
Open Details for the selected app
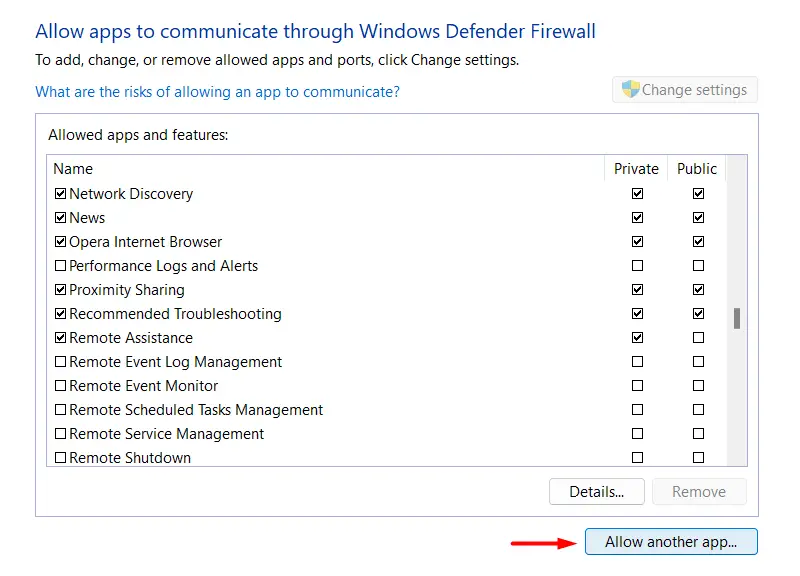[x=596, y=491]
